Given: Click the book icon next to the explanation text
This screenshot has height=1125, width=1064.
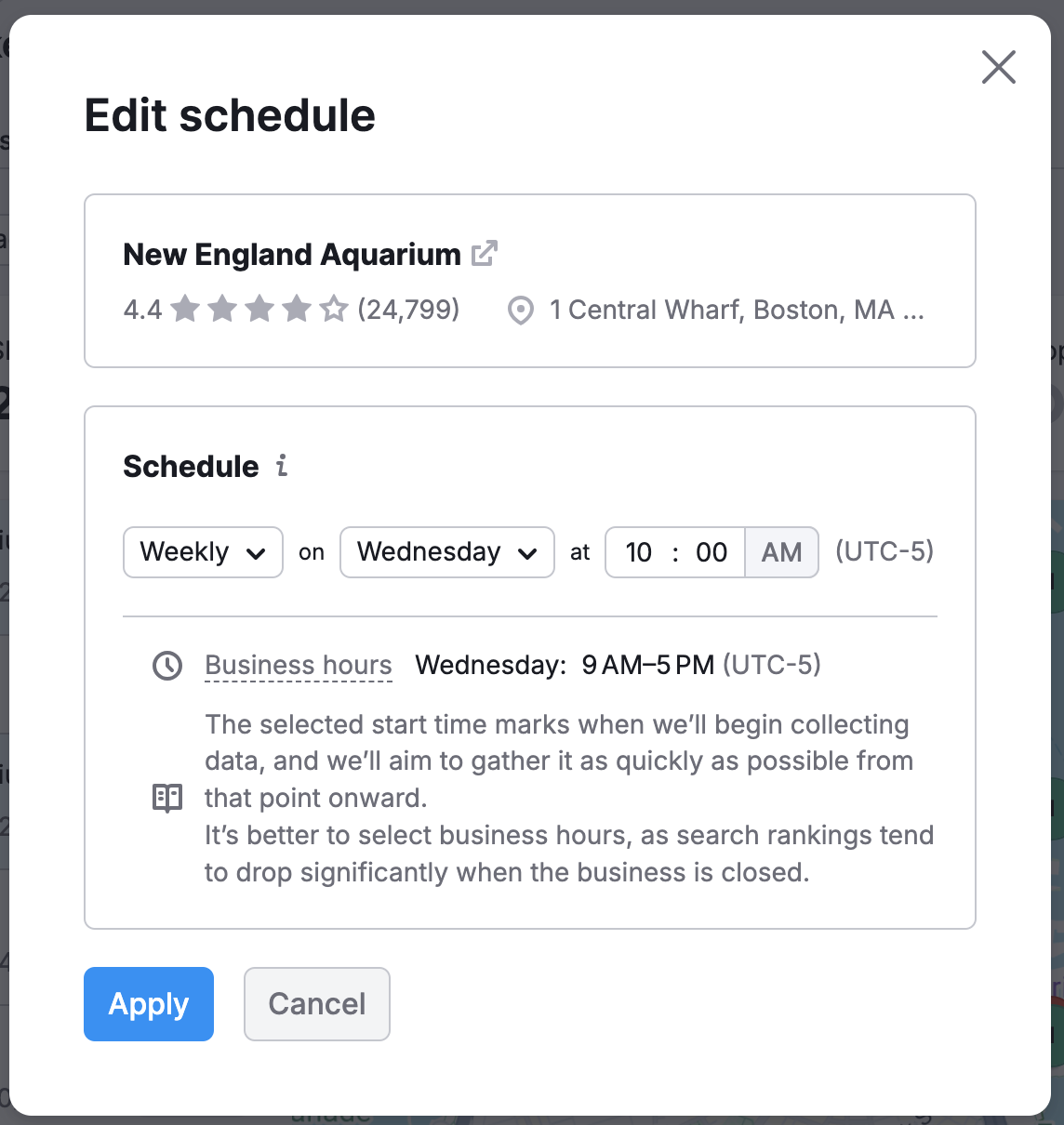Looking at the screenshot, I should click(166, 798).
